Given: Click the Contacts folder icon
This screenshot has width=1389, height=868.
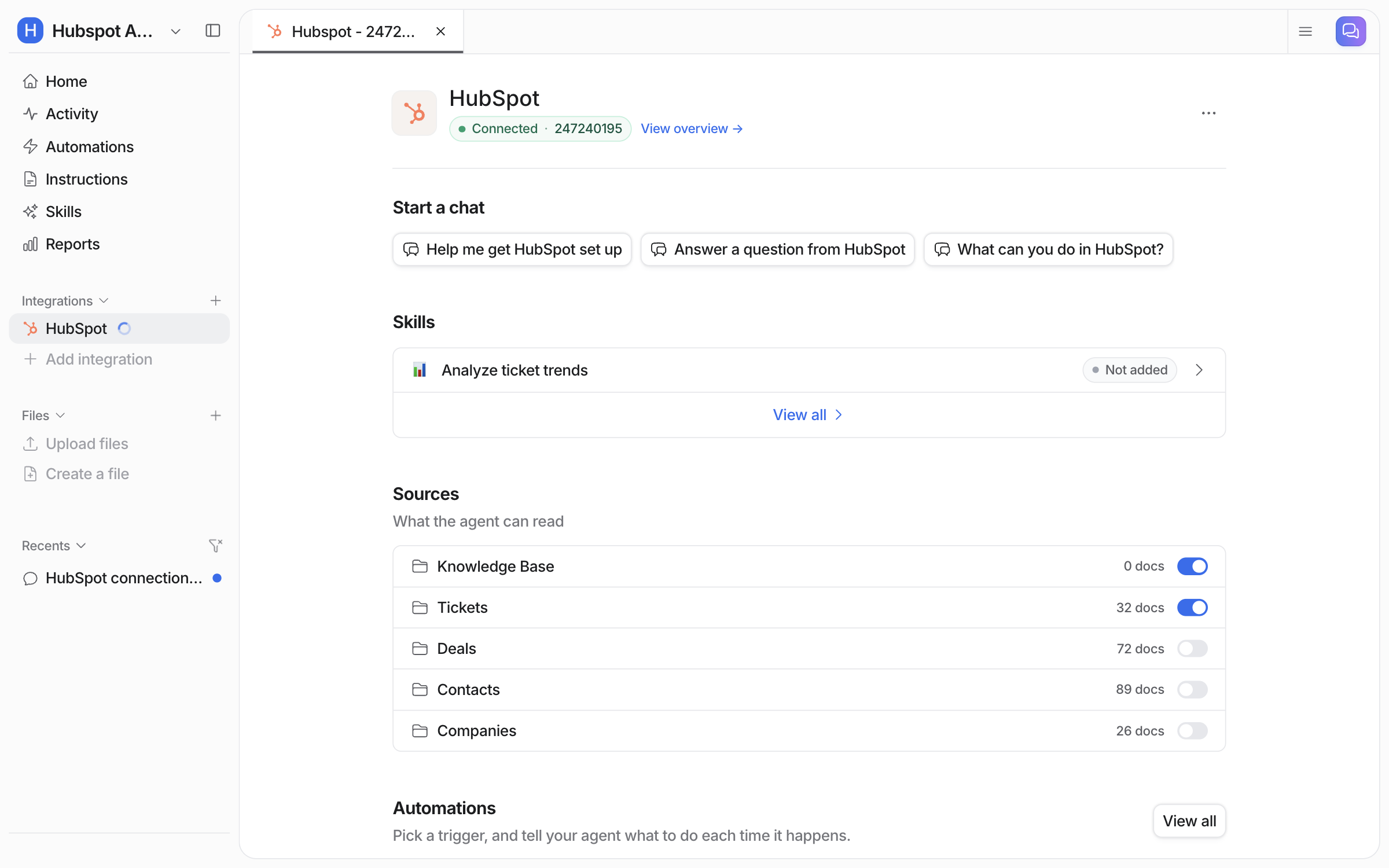Looking at the screenshot, I should pos(420,689).
